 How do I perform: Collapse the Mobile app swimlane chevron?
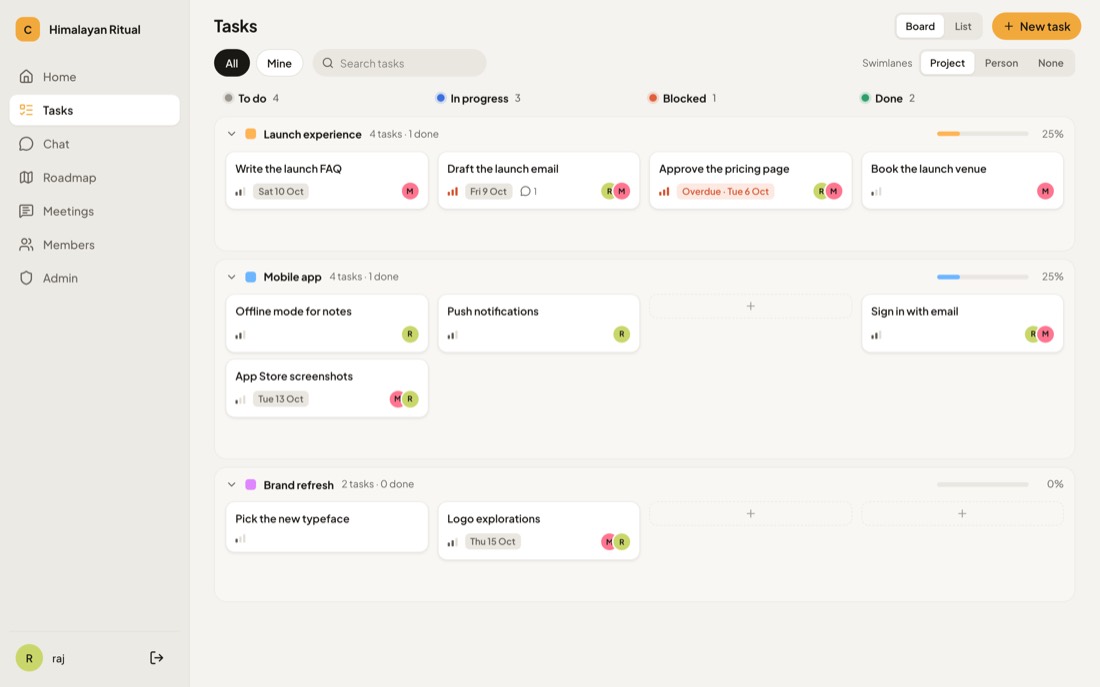tap(232, 277)
